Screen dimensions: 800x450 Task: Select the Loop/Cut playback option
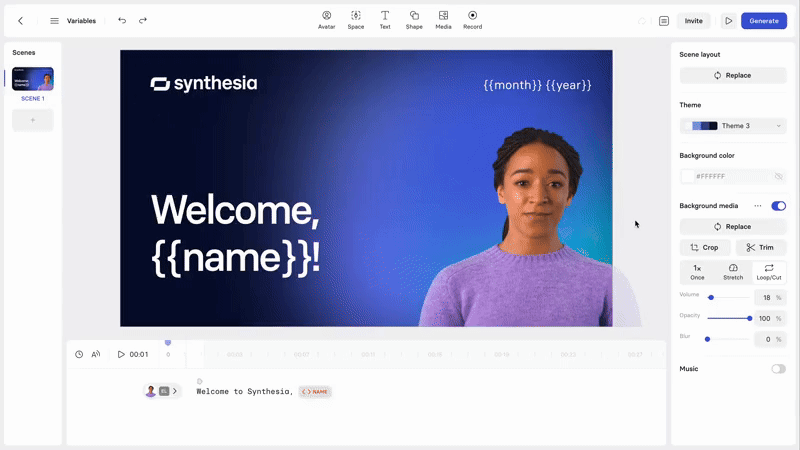point(769,272)
